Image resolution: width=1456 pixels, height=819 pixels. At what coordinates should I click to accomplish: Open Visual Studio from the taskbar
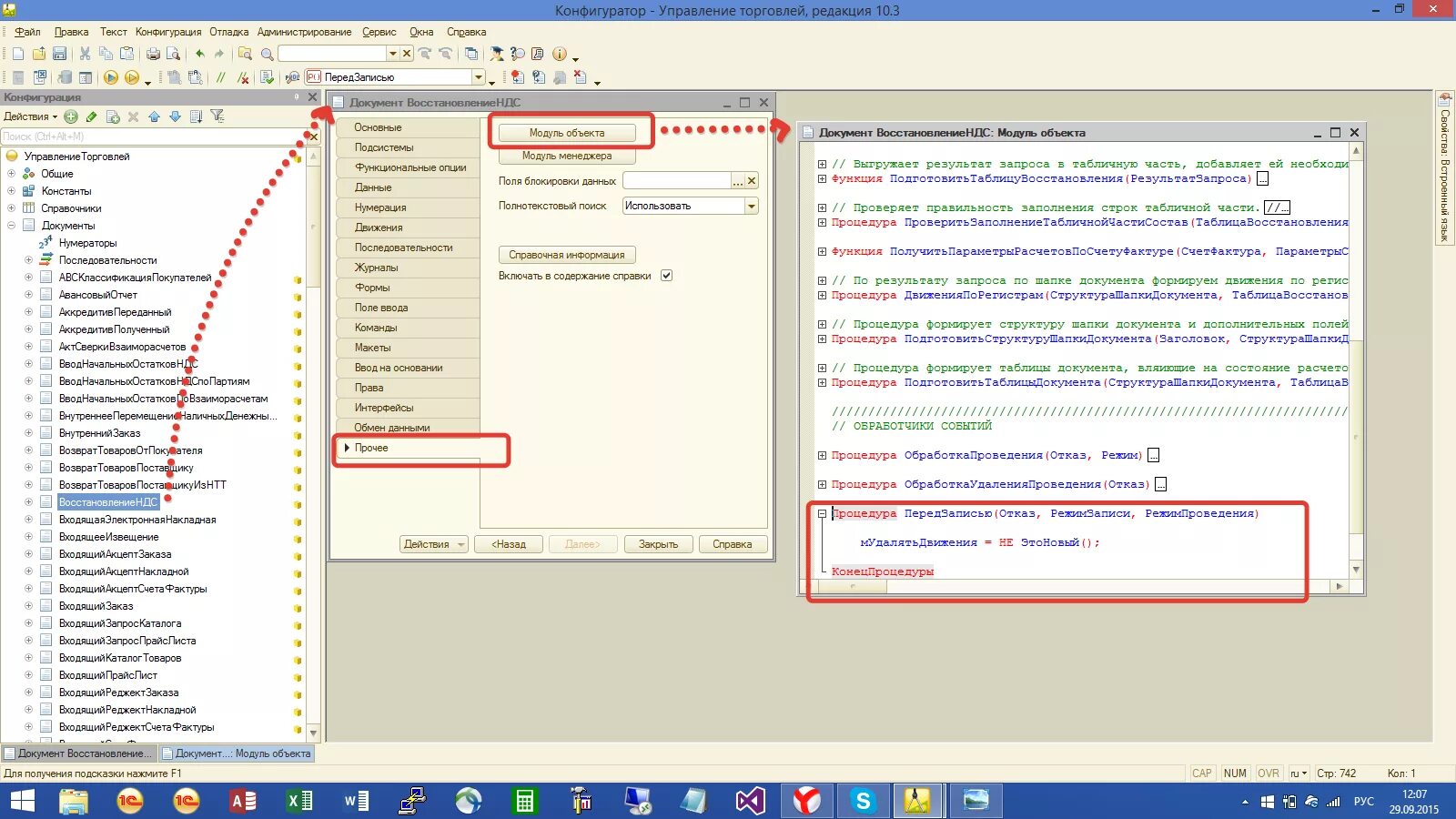[751, 802]
